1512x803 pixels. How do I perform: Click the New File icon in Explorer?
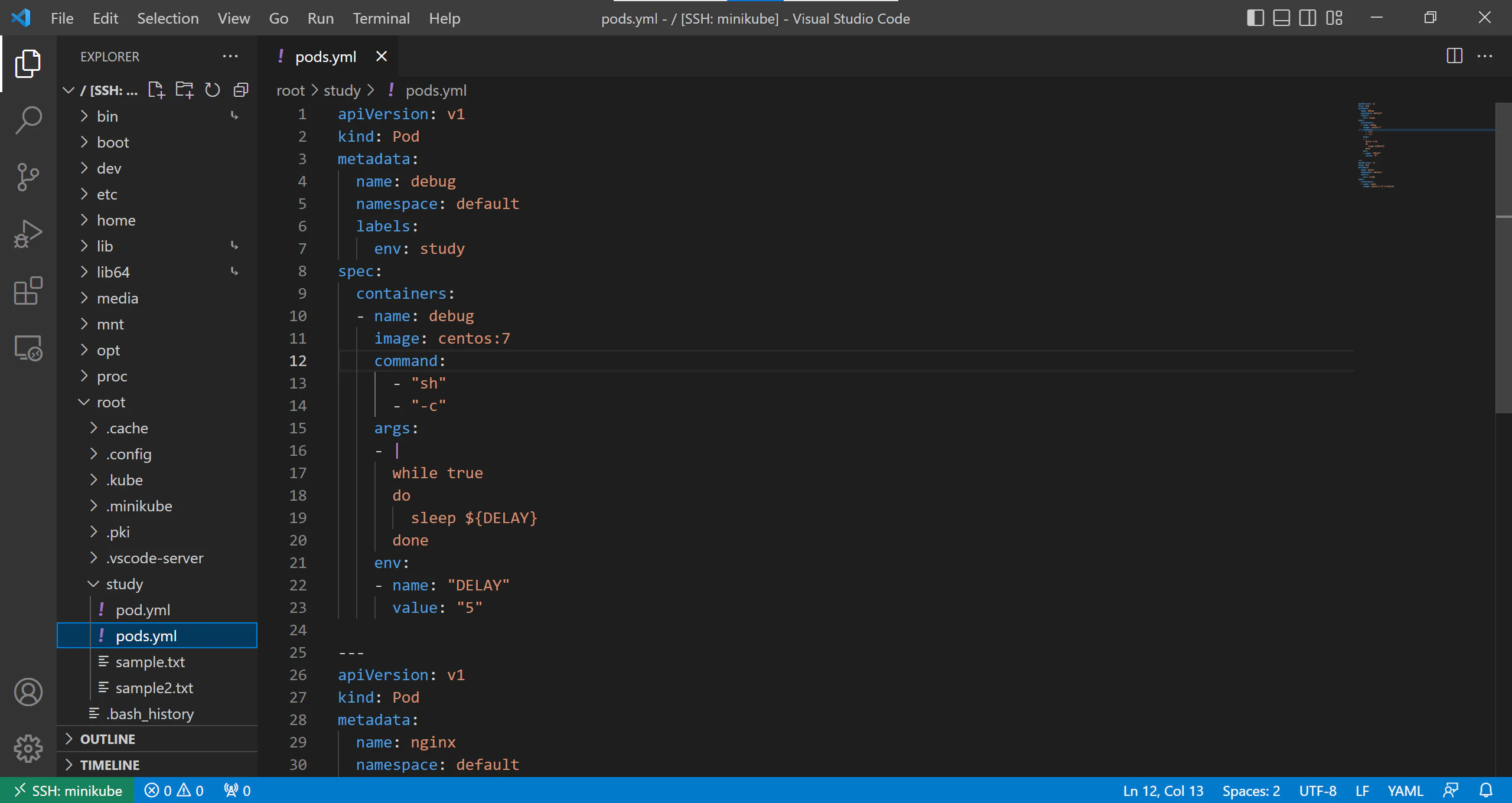[x=157, y=90]
